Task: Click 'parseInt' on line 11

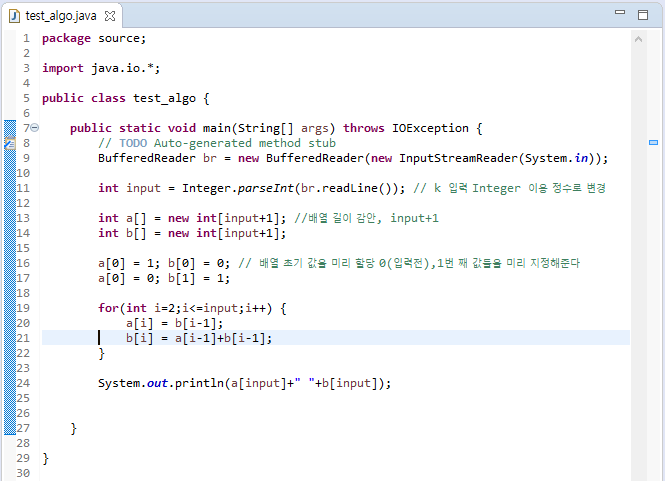Action: pos(265,188)
